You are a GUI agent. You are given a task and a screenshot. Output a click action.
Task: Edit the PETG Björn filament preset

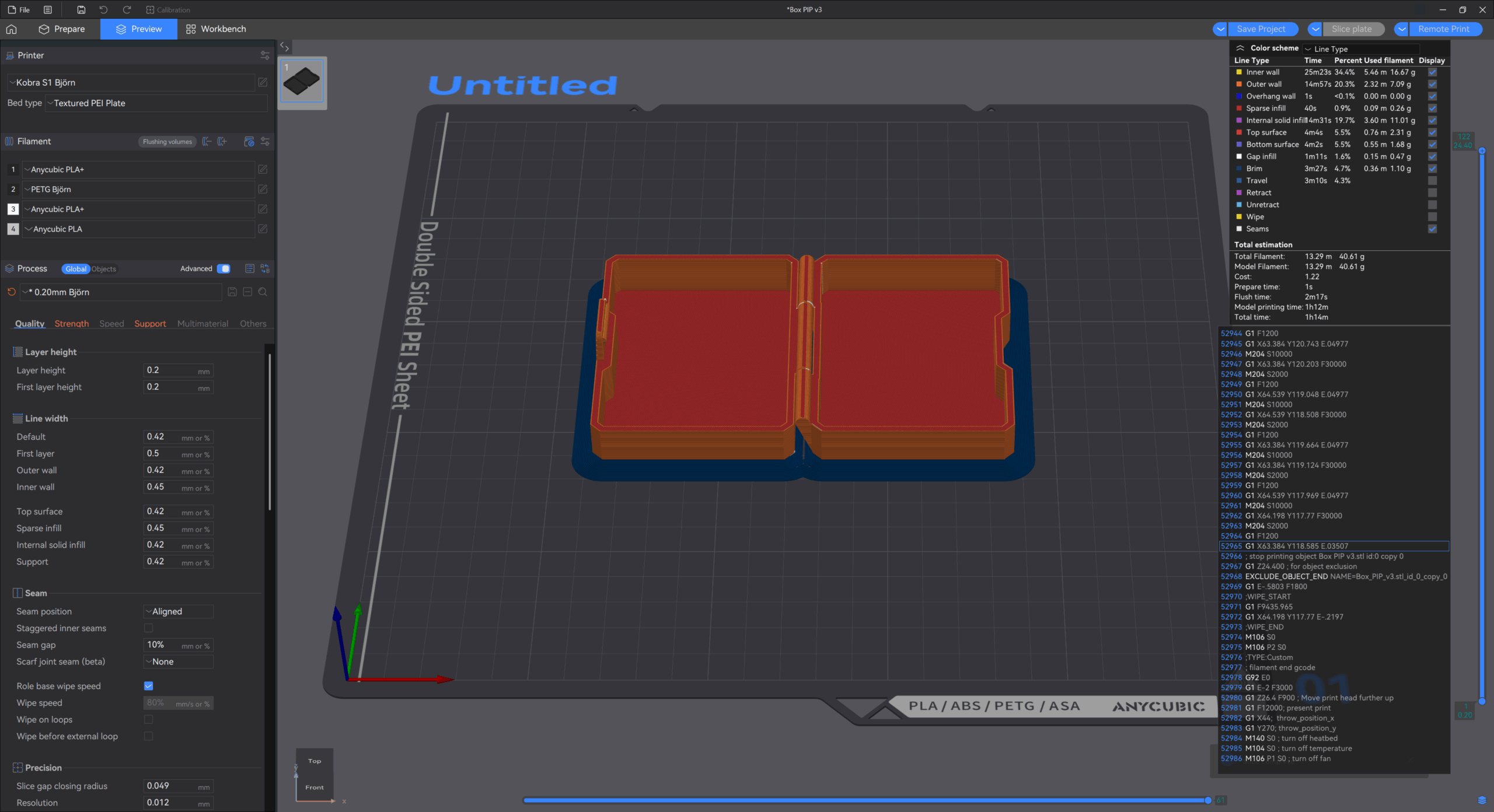(x=263, y=189)
